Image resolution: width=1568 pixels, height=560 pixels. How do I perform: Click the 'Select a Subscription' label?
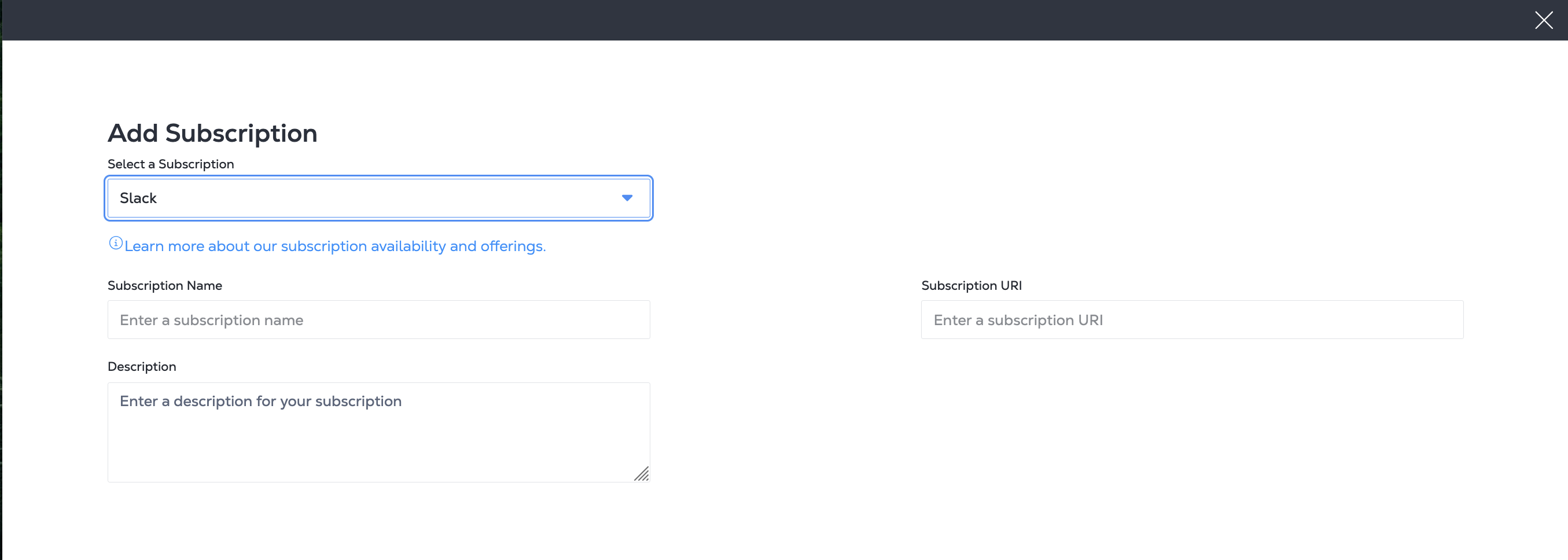171,164
